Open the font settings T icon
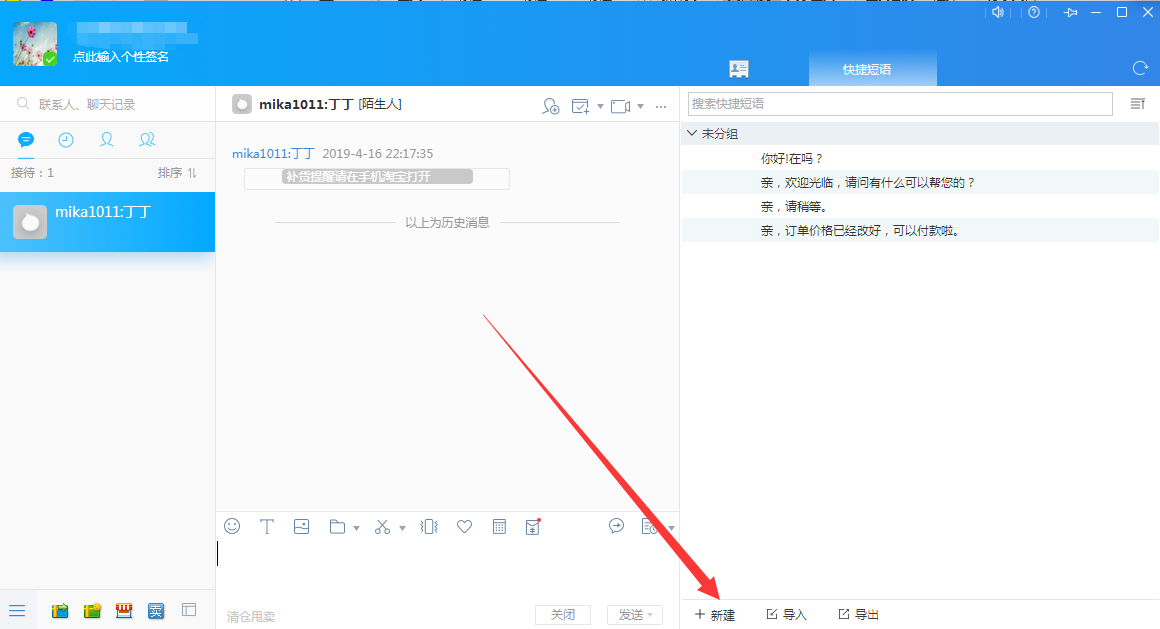This screenshot has height=629, width=1160. coord(267,527)
